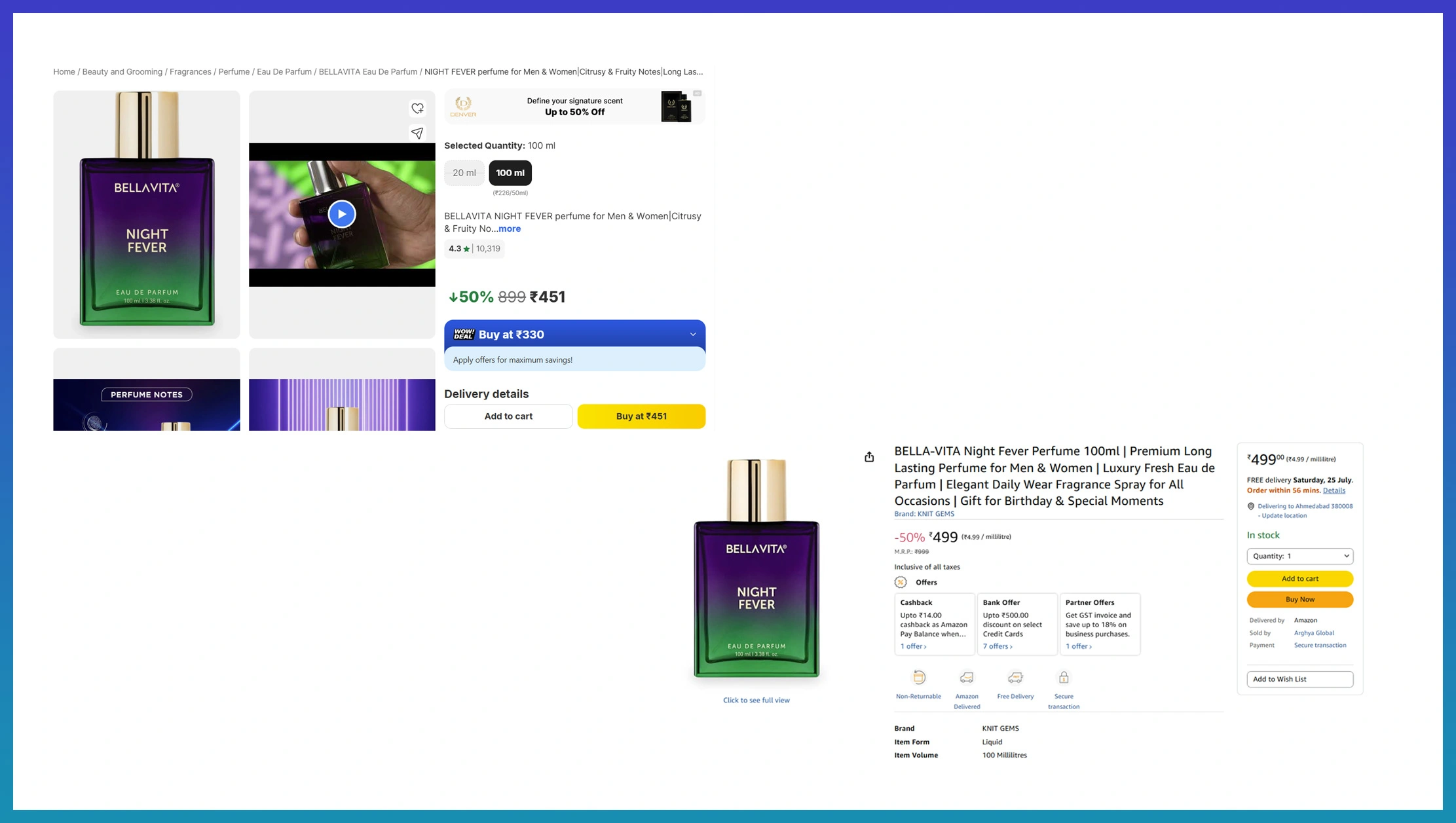
Task: Open Bank Offer 7 offers link
Action: [997, 646]
